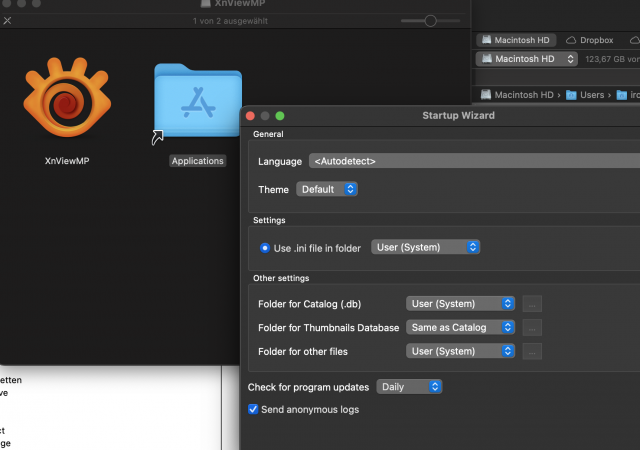This screenshot has width=640, height=450.
Task: Open the Macintosh HD volume selector
Action: pos(527,59)
